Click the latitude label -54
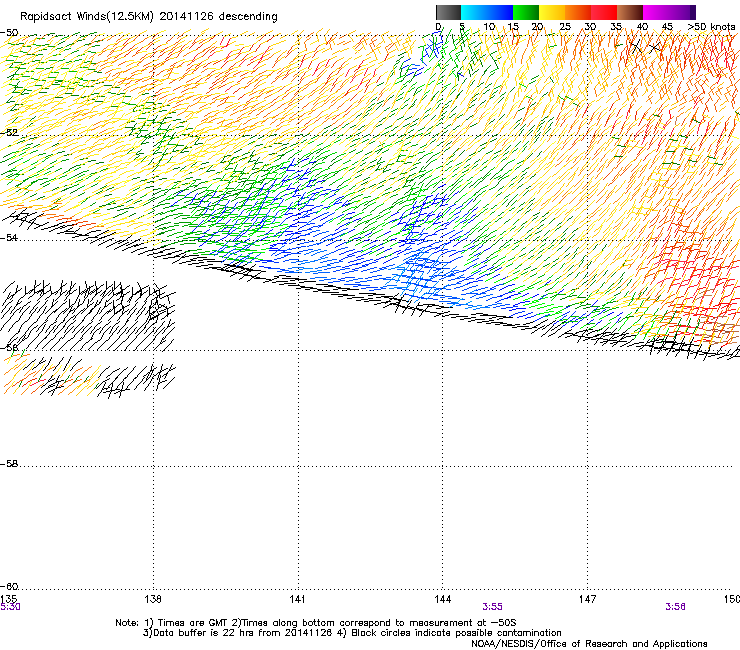 (9, 238)
